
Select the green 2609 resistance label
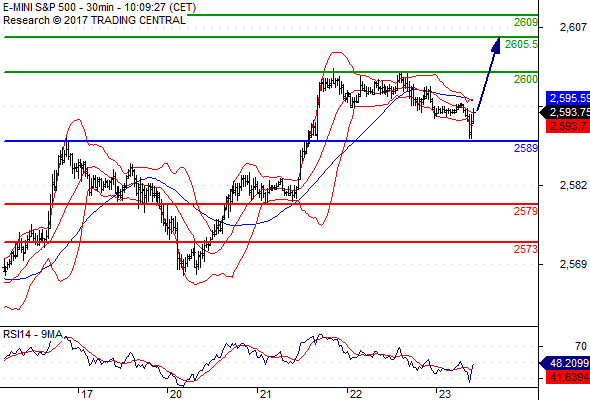pyautogui.click(x=526, y=22)
